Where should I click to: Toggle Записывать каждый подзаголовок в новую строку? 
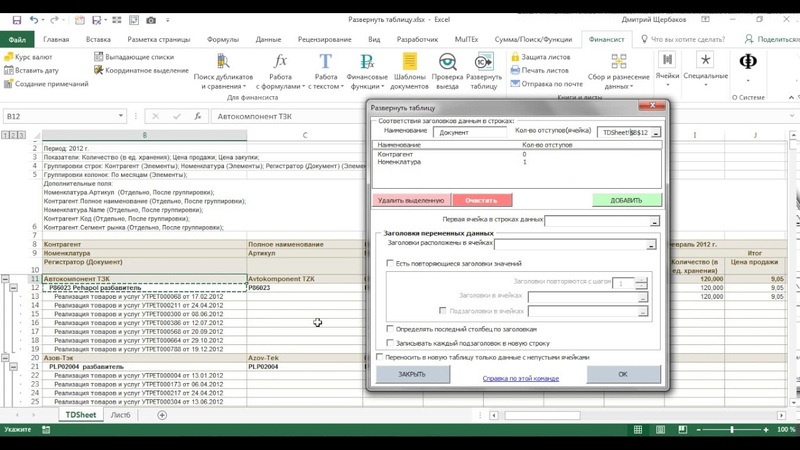pos(390,342)
